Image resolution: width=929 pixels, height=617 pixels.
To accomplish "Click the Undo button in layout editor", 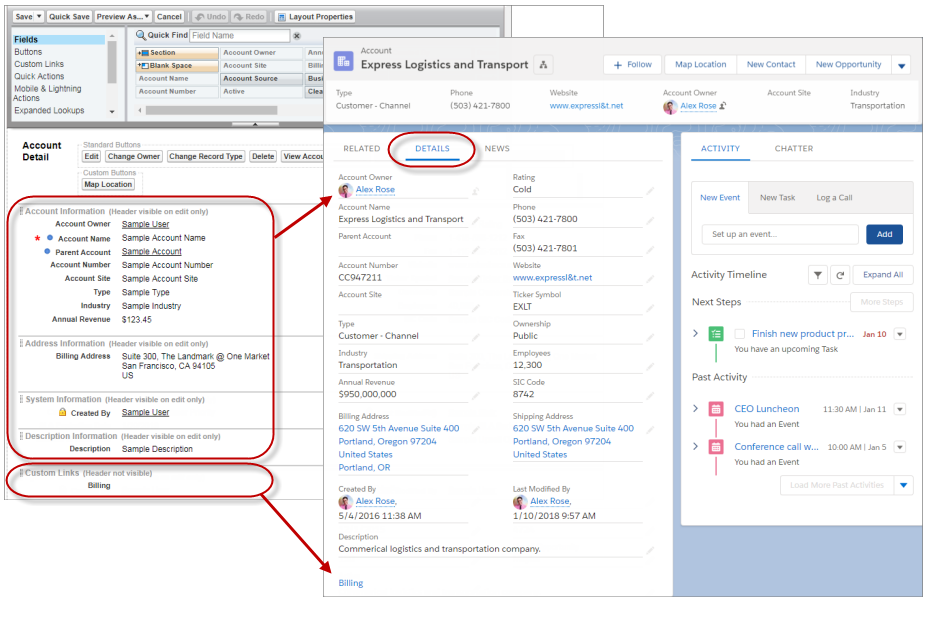I will (x=211, y=17).
